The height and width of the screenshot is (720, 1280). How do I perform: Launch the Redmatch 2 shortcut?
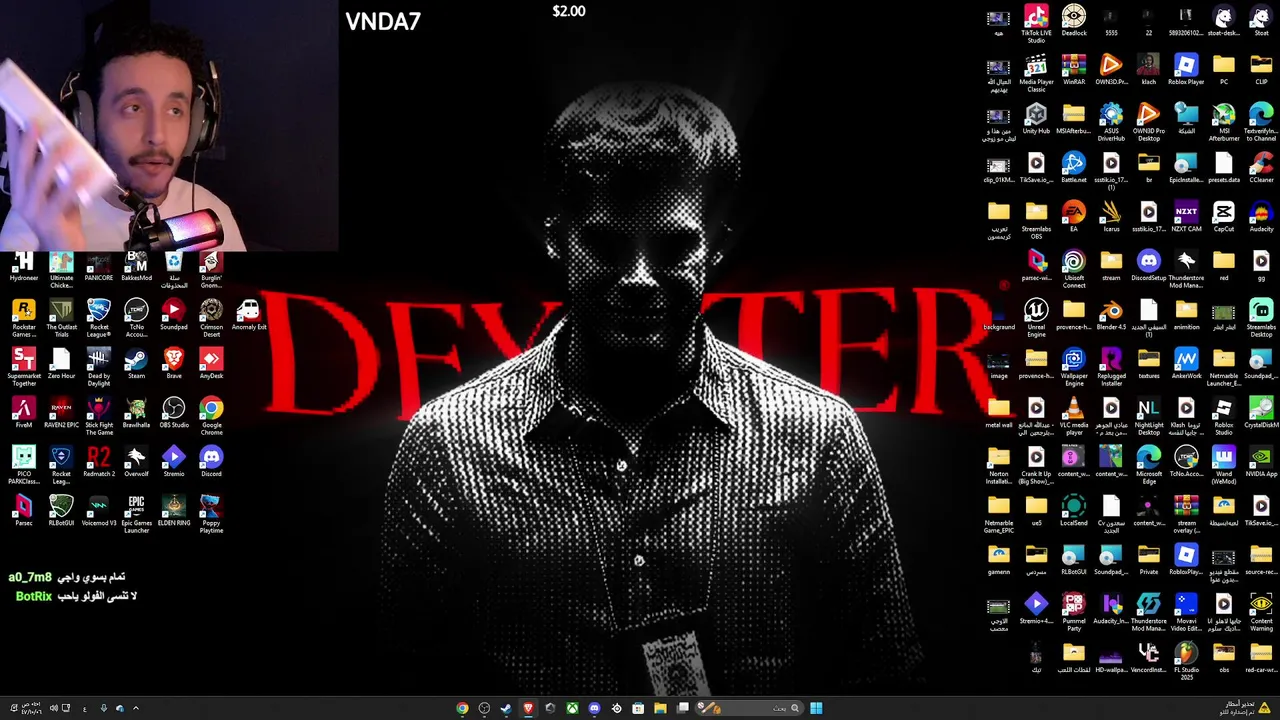point(98,462)
